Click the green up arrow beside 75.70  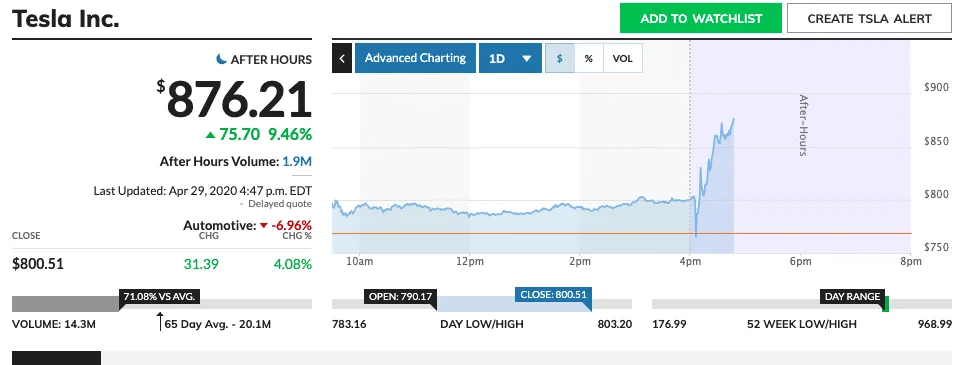click(211, 134)
